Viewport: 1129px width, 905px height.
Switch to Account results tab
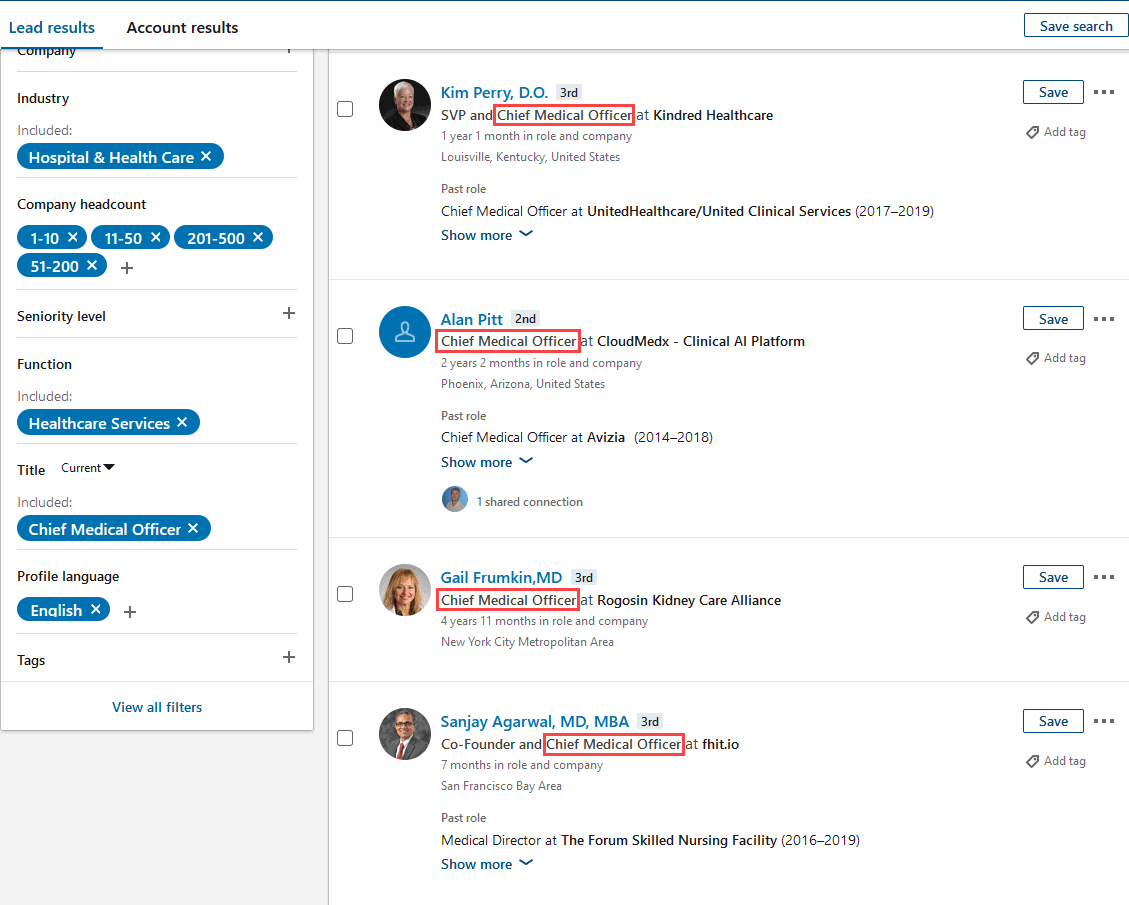click(x=182, y=27)
